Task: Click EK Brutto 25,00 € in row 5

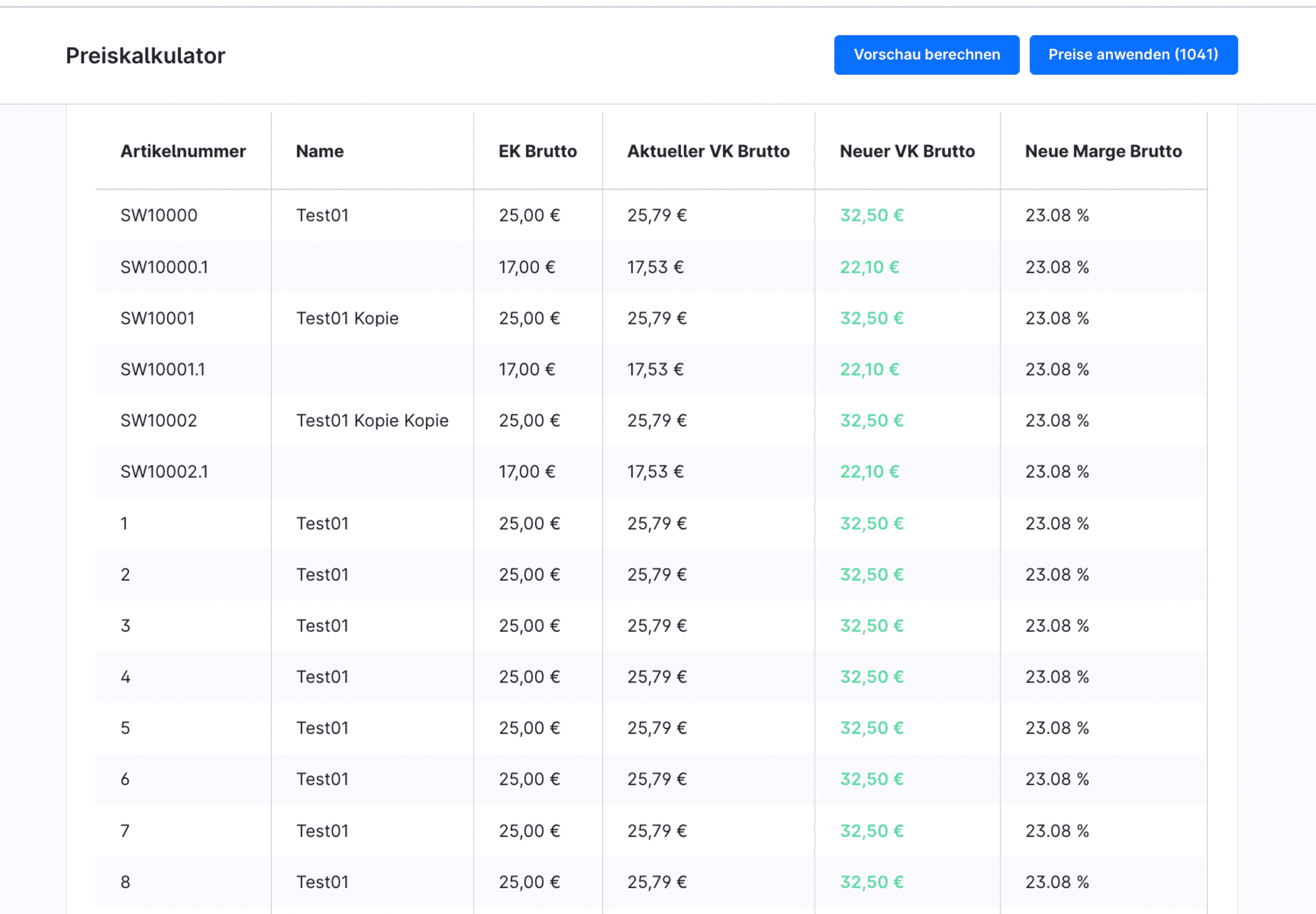Action: point(530,728)
